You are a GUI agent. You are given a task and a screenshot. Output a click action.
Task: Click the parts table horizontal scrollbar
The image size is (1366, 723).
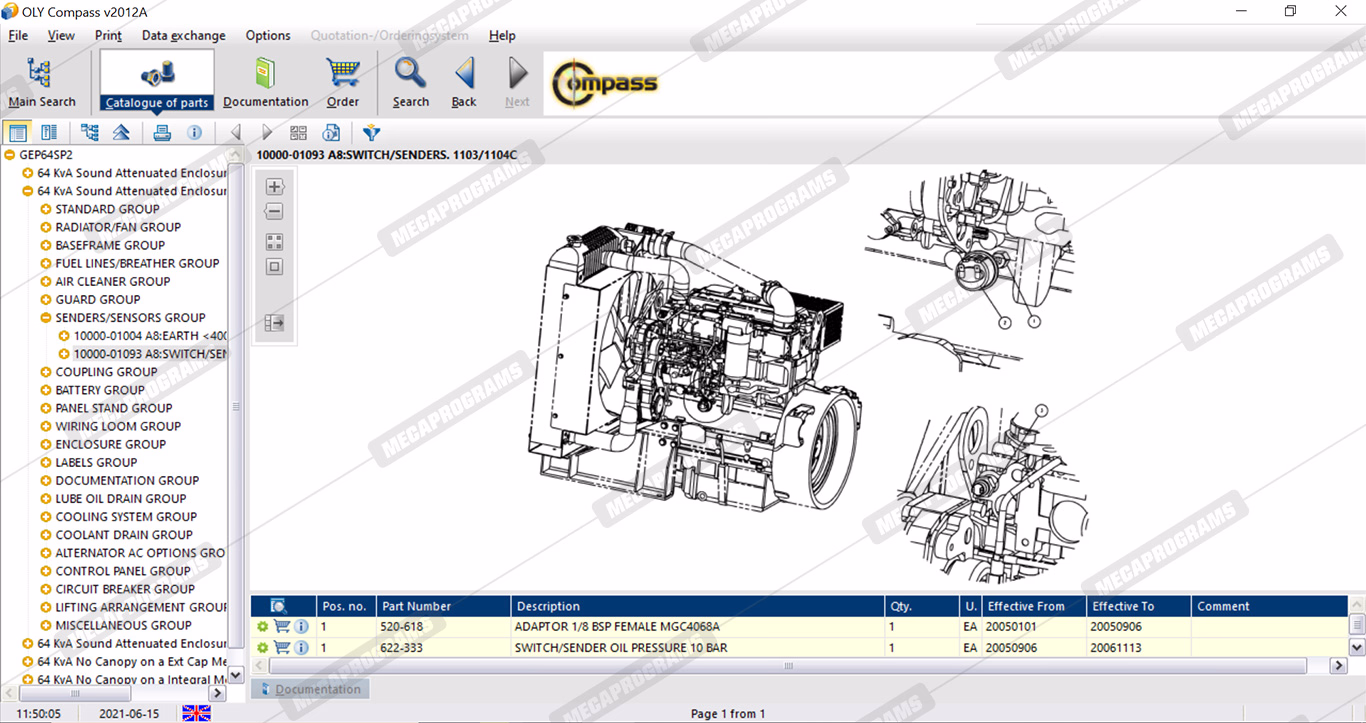click(788, 666)
